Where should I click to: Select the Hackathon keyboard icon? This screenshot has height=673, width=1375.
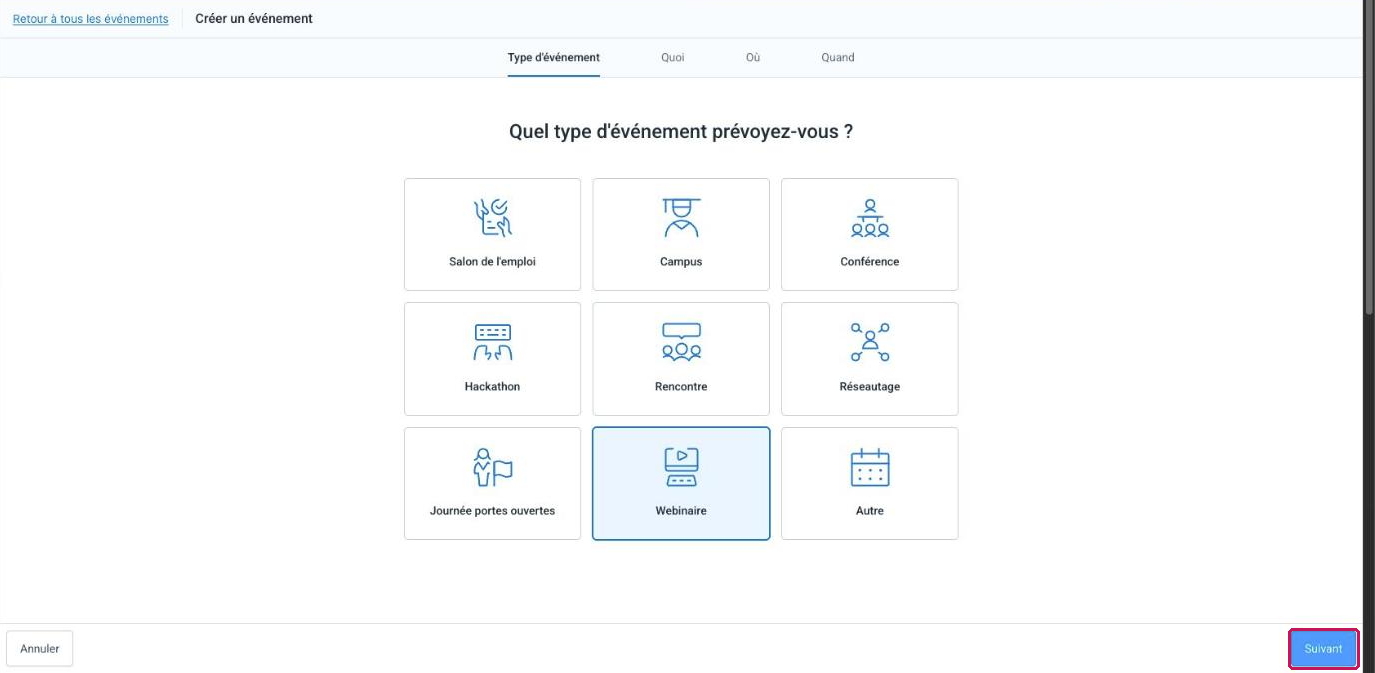point(492,342)
